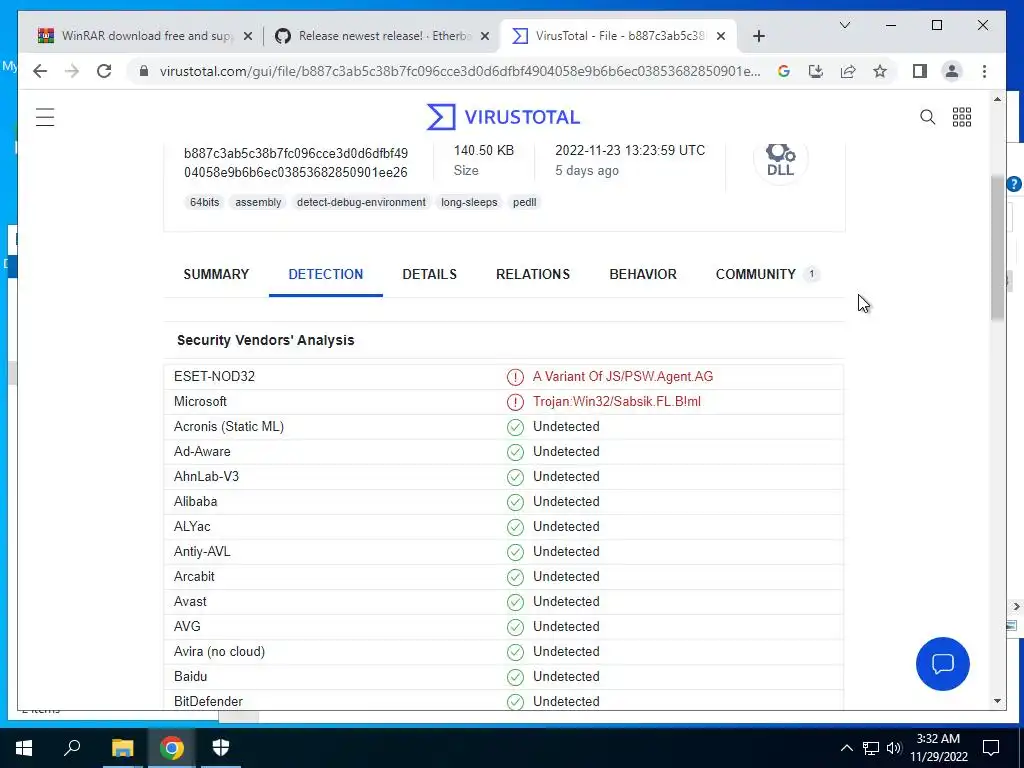Open the Windows Start button

(24, 748)
